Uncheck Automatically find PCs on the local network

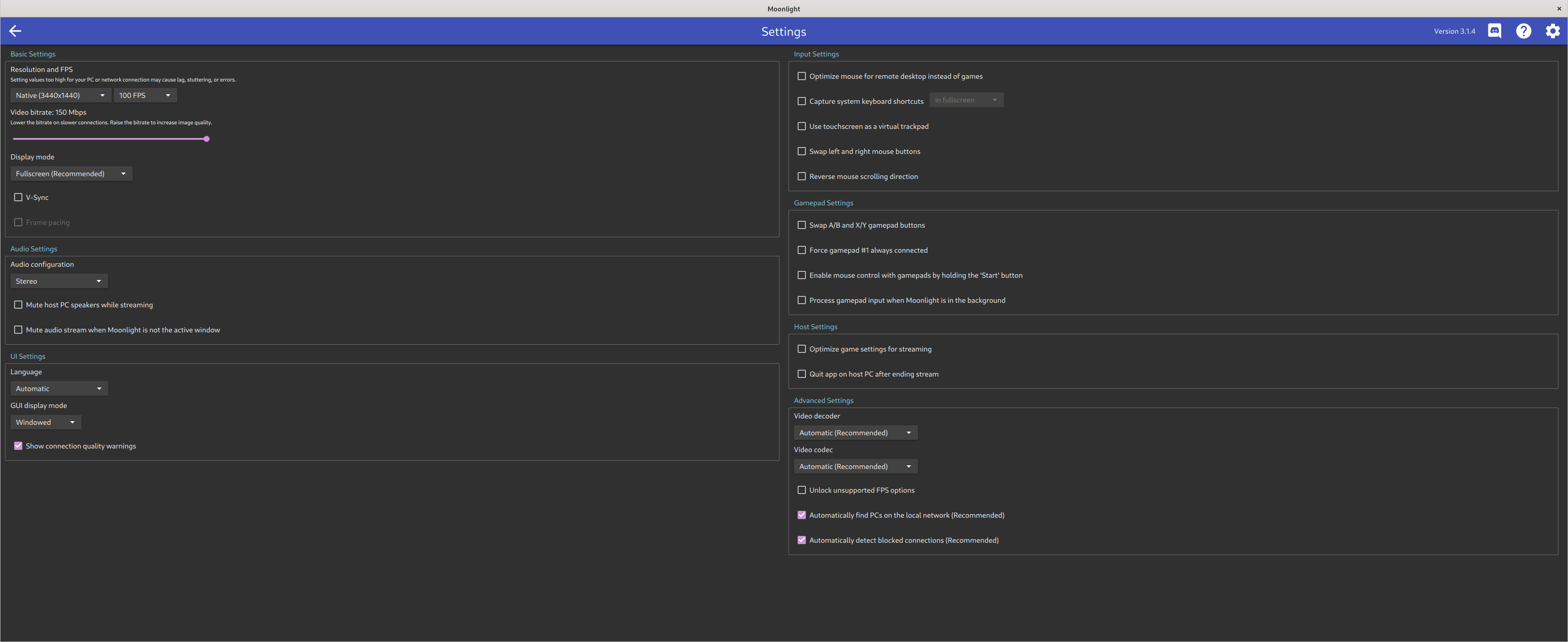pyautogui.click(x=802, y=515)
